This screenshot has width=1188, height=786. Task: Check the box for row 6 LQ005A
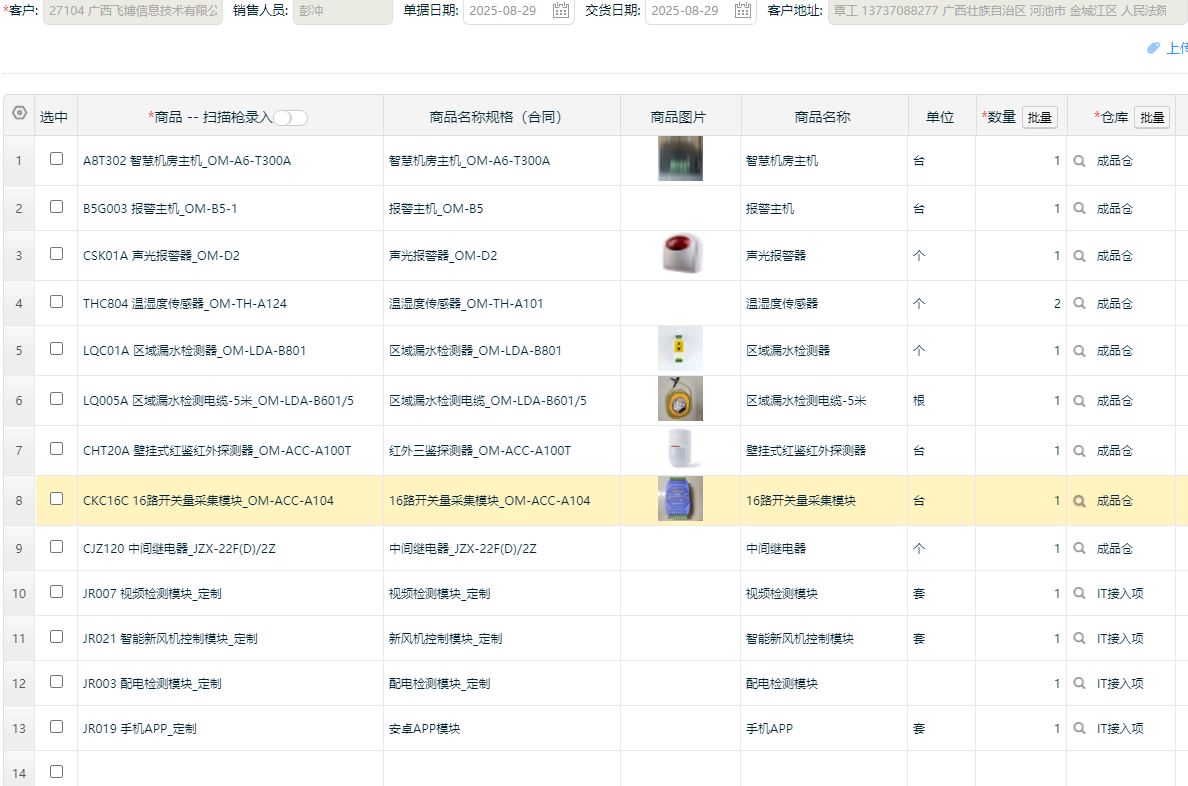(56, 398)
